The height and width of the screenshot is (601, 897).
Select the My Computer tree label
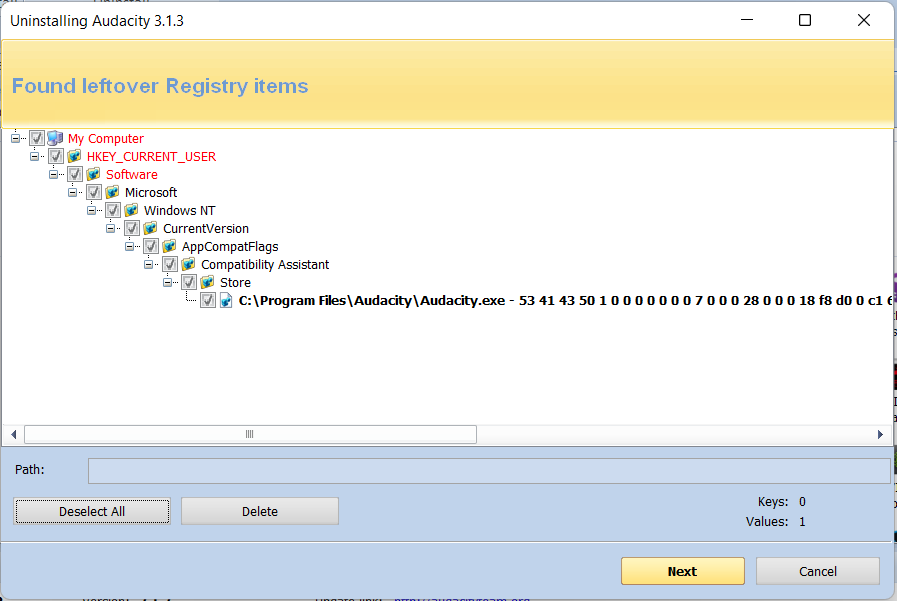click(106, 138)
